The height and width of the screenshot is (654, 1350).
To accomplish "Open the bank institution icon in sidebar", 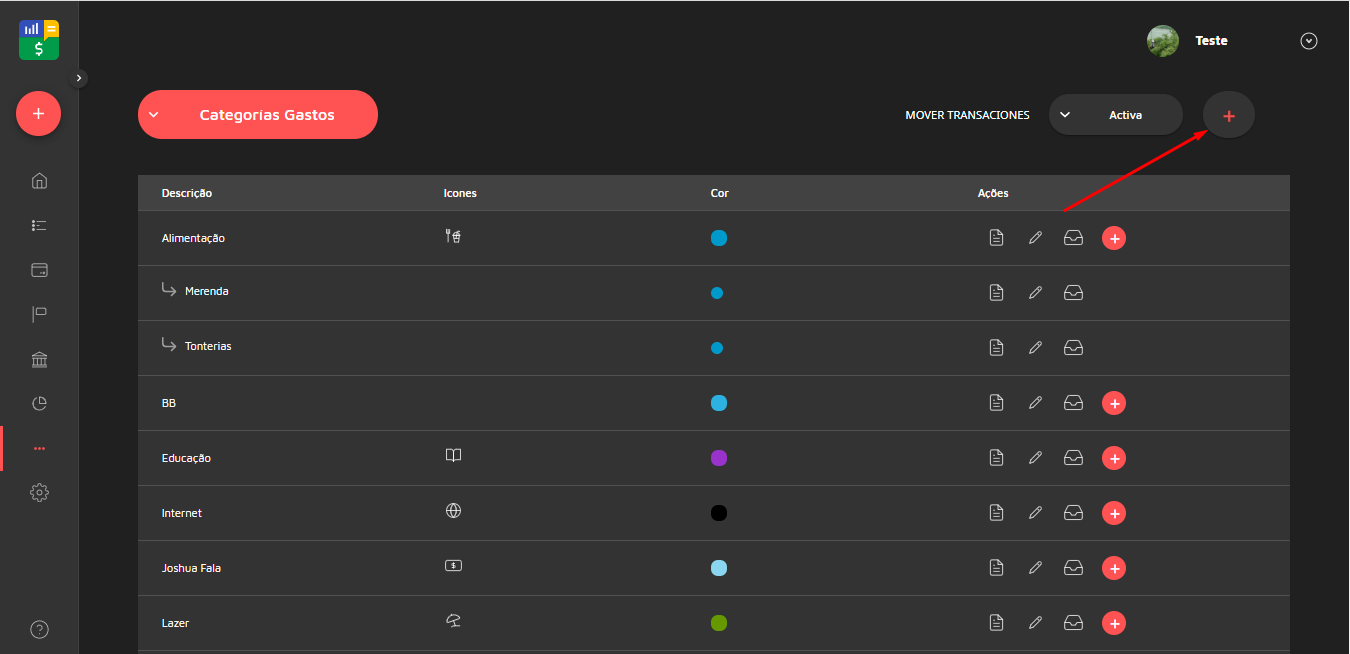I will 39,360.
